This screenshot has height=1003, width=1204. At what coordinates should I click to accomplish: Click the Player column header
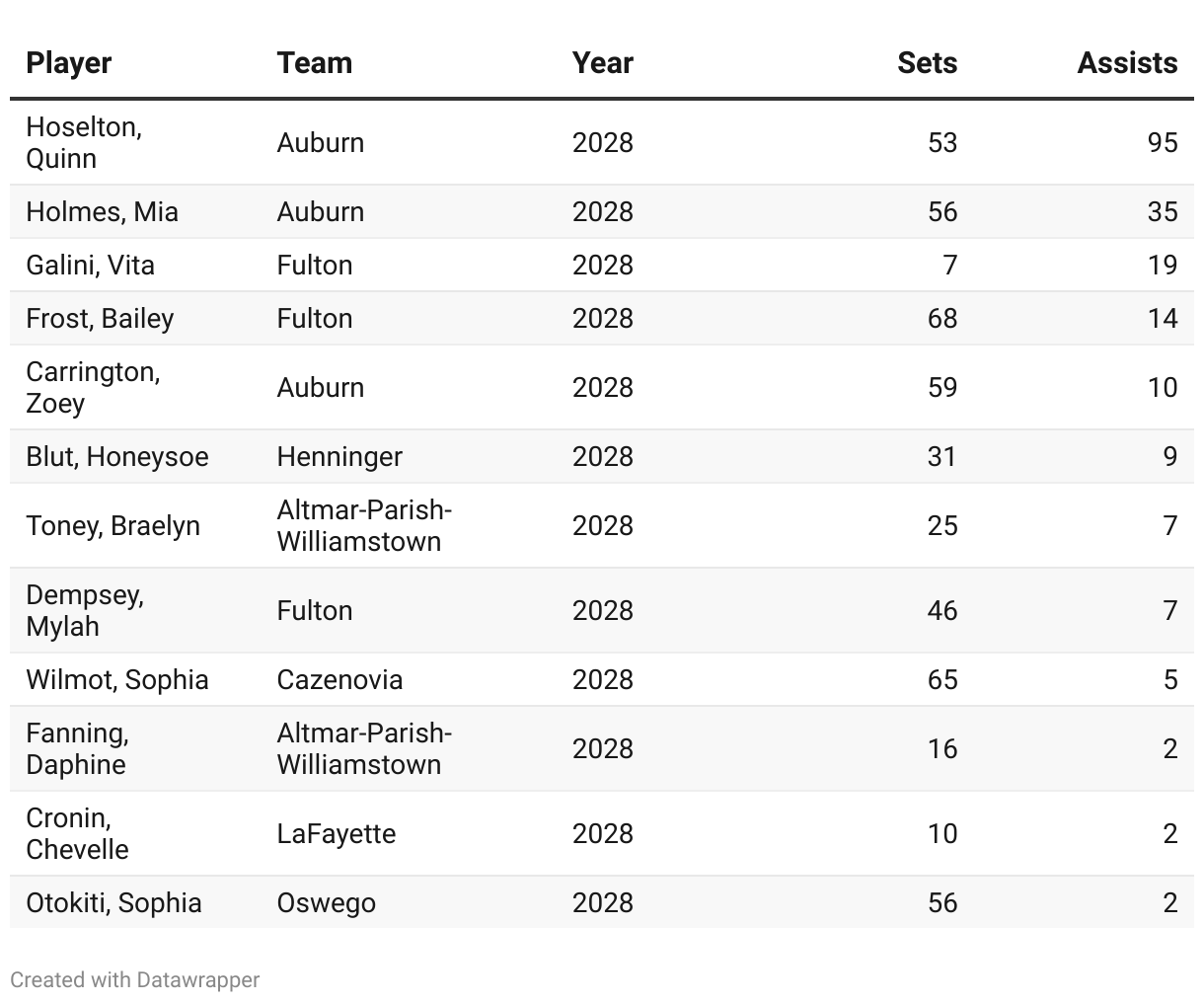click(69, 63)
